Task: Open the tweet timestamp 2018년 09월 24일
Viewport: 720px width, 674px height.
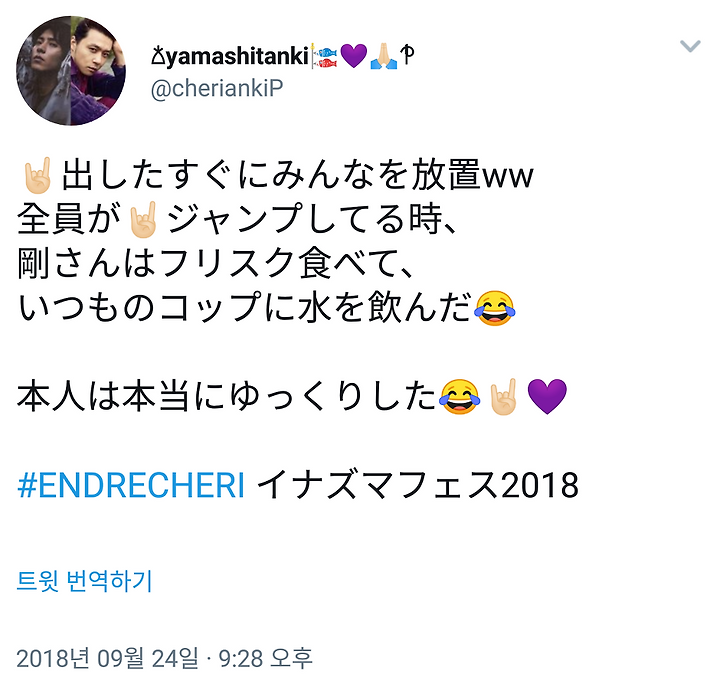Action: [108, 658]
